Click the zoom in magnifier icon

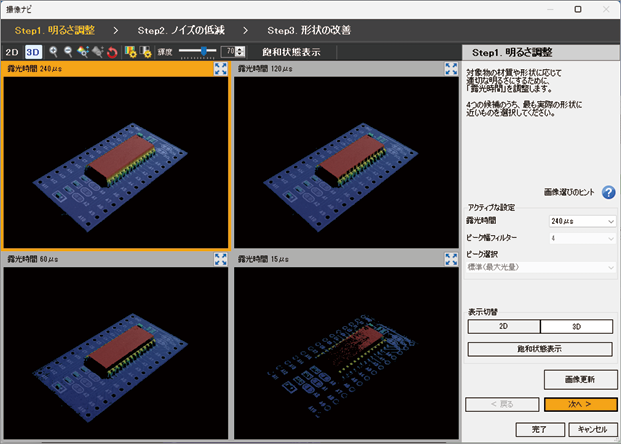tap(52, 51)
